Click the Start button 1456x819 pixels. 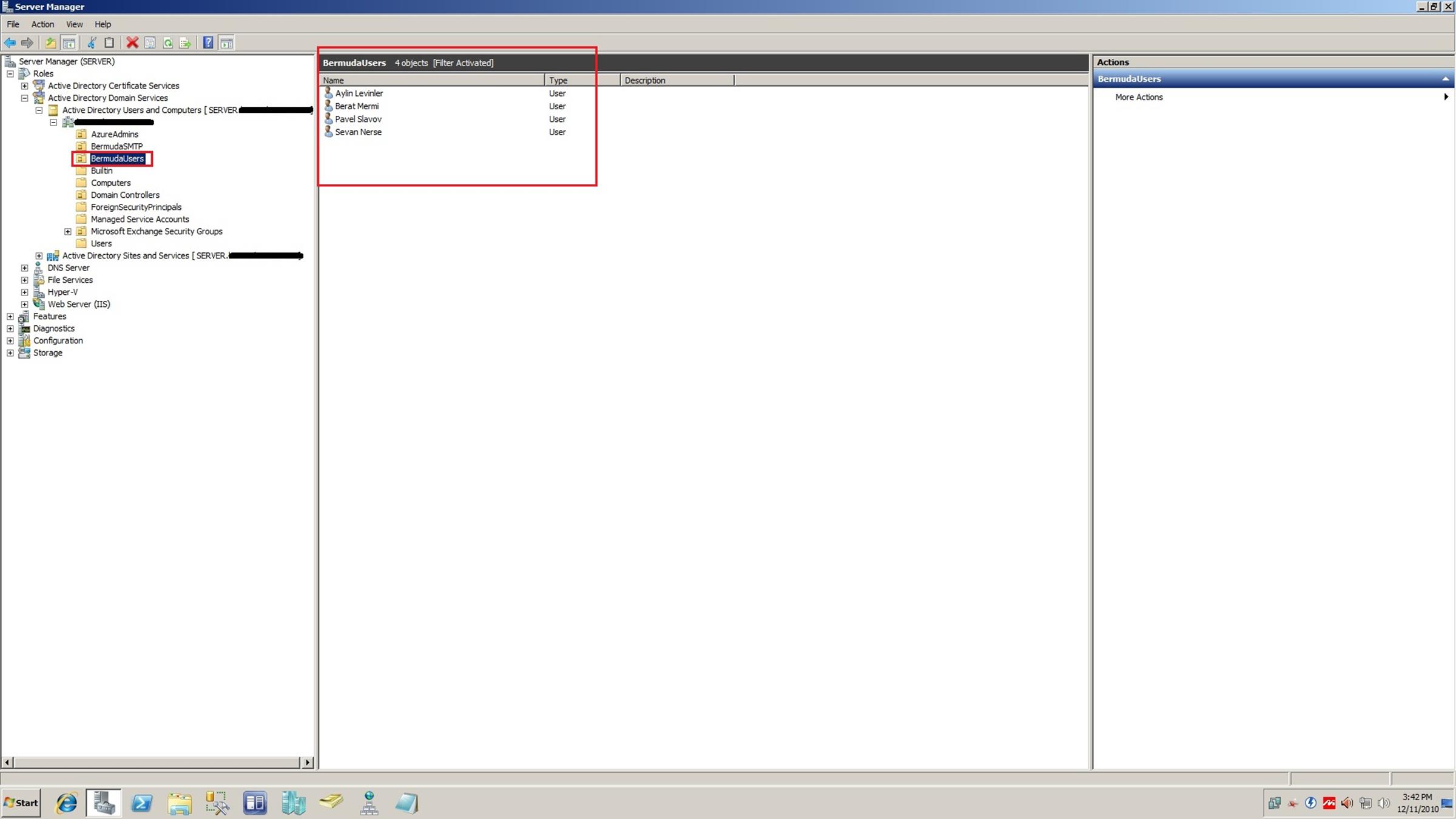coord(21,803)
